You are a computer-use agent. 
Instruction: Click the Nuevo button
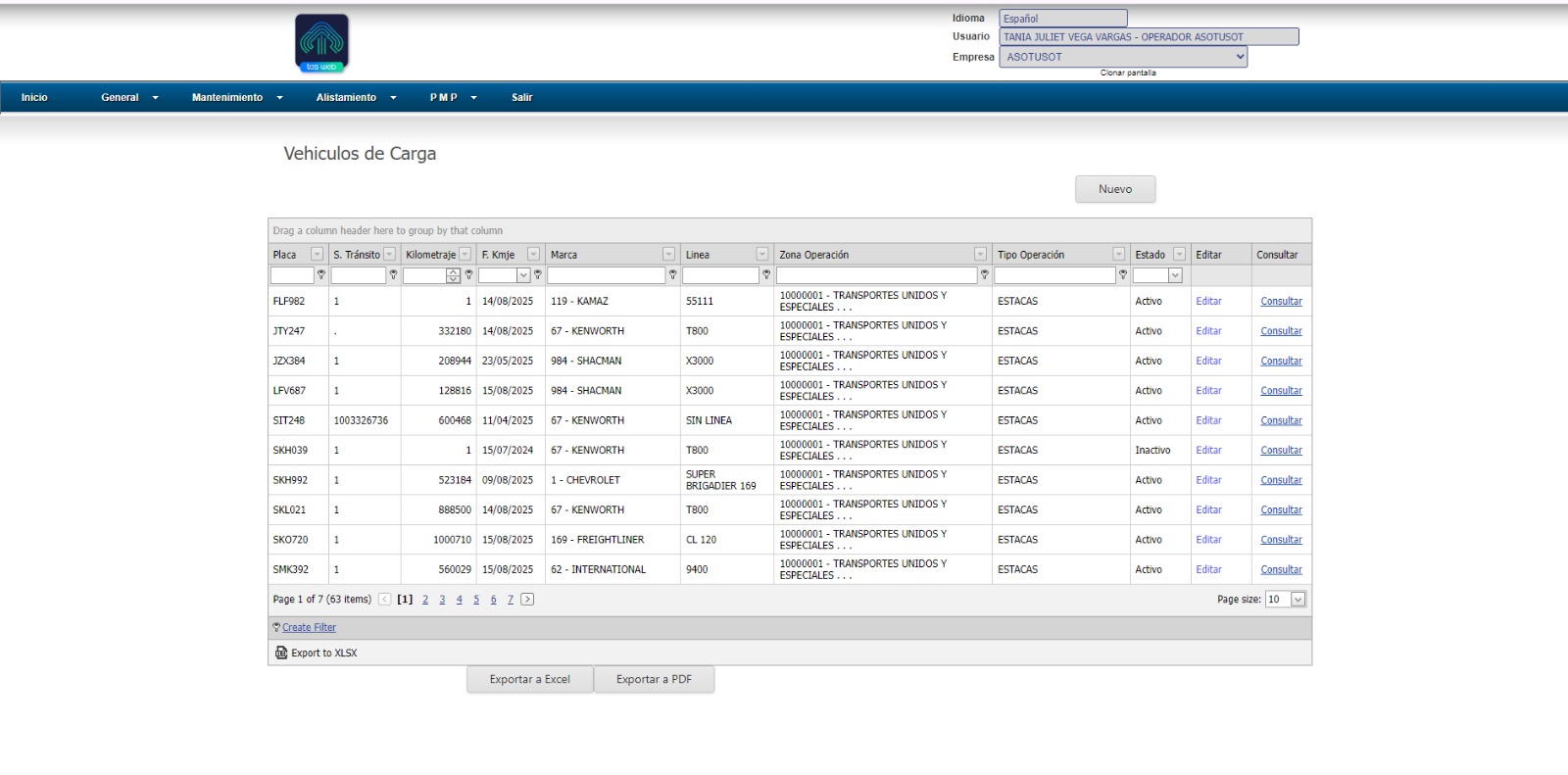click(x=1114, y=189)
